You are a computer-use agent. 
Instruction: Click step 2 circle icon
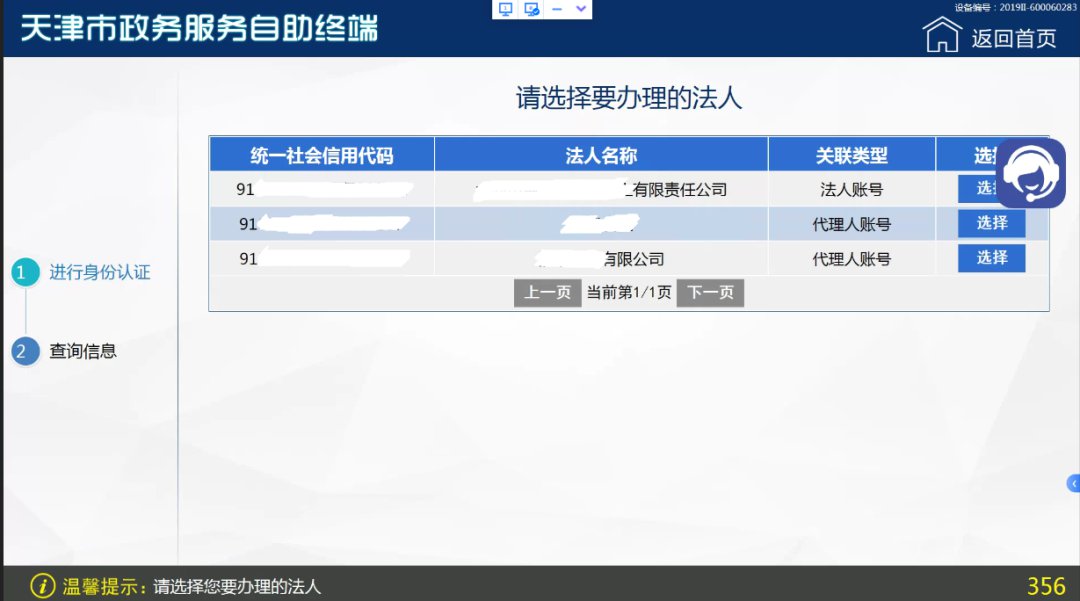point(25,351)
